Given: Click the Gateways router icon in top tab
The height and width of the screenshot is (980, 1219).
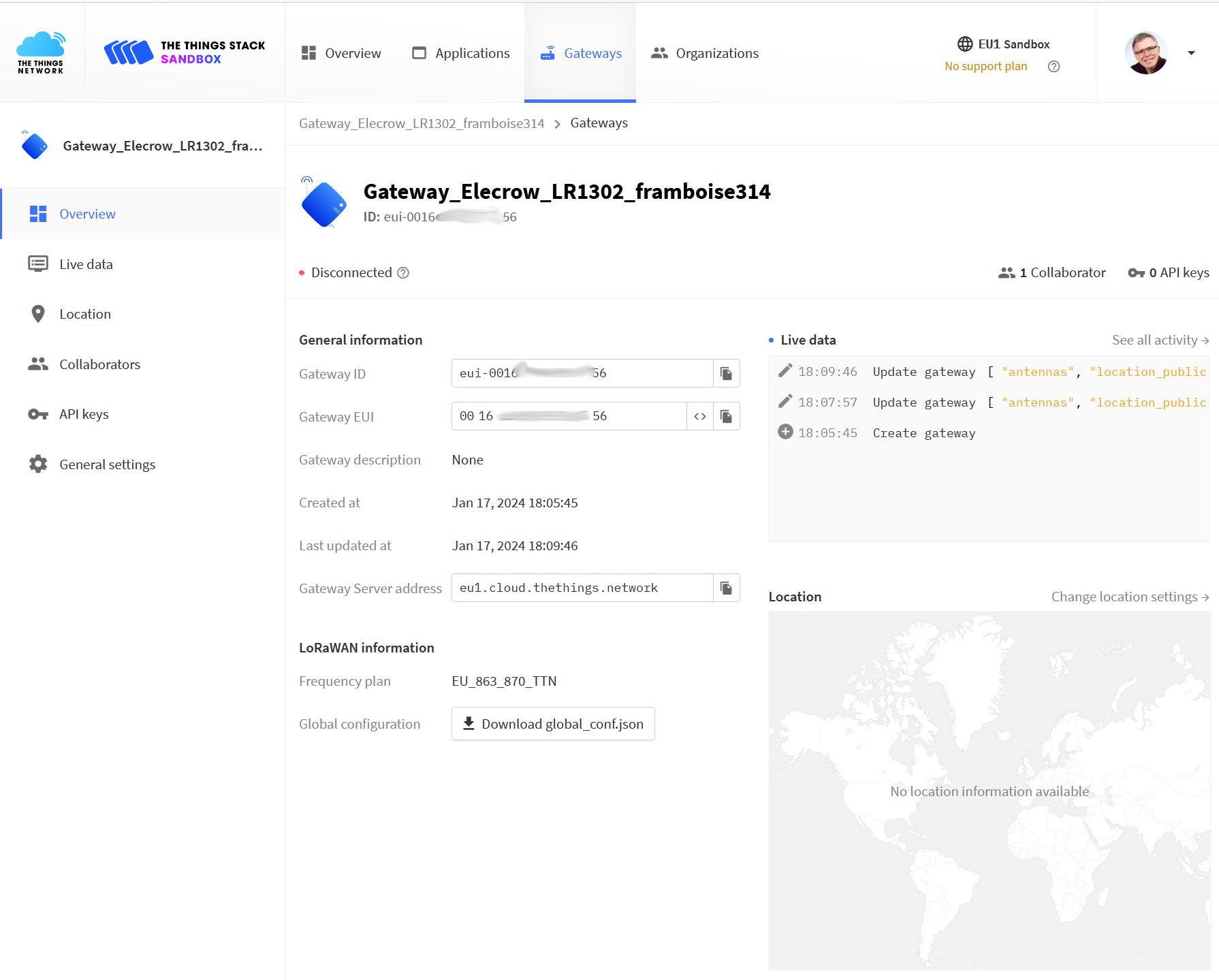Looking at the screenshot, I should coord(548,53).
